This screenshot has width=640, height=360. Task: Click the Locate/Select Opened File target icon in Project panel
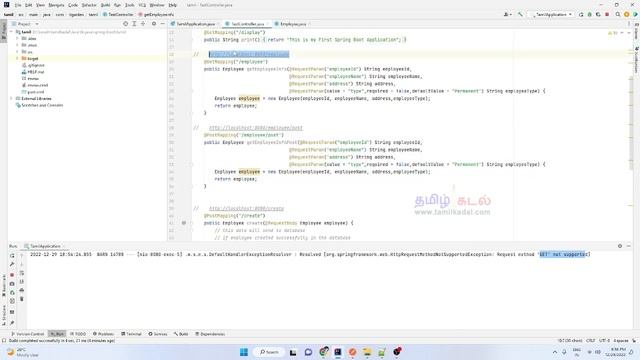125,24
